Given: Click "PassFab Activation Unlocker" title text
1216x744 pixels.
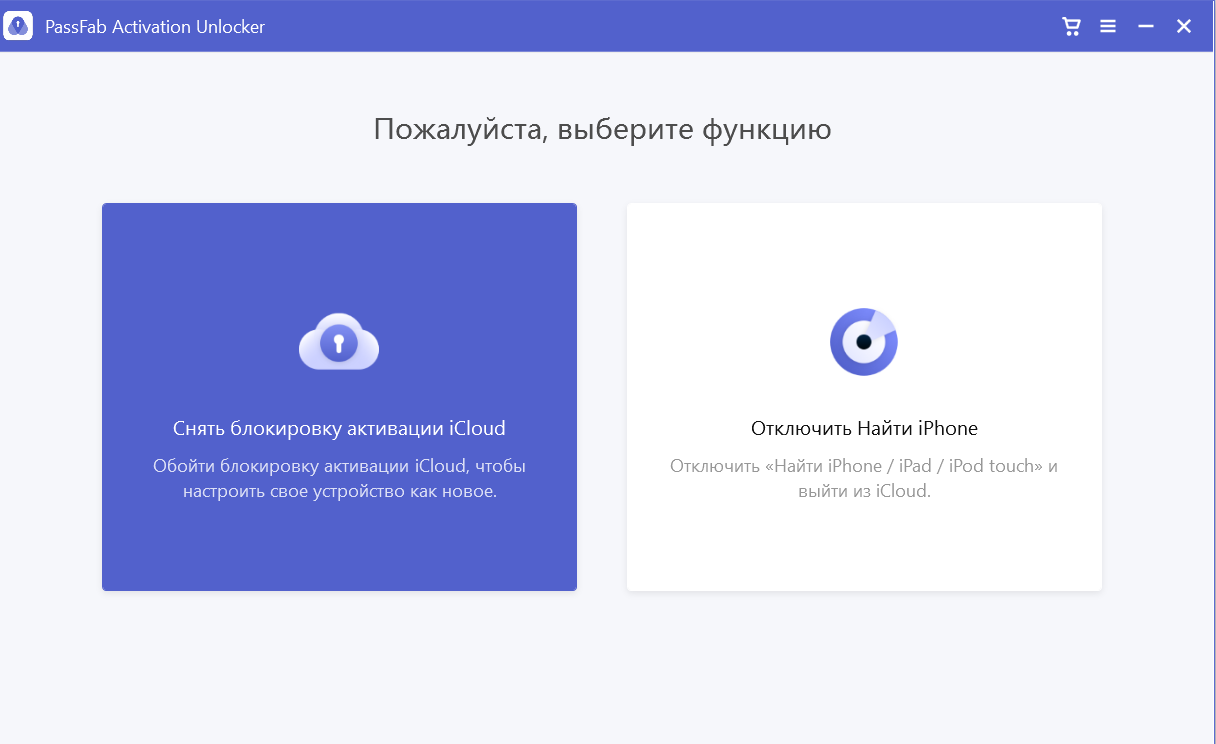Looking at the screenshot, I should tap(155, 27).
